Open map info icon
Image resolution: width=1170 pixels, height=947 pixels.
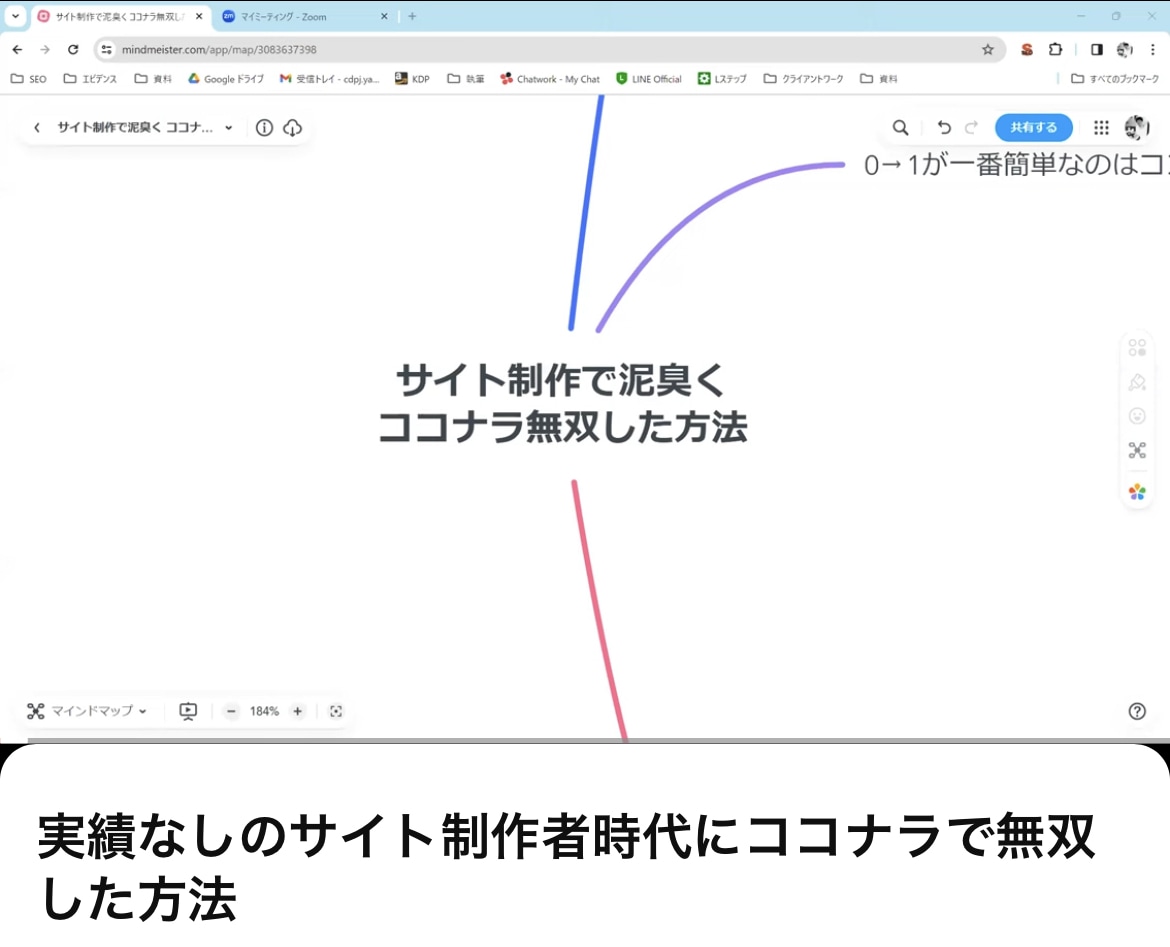[264, 128]
